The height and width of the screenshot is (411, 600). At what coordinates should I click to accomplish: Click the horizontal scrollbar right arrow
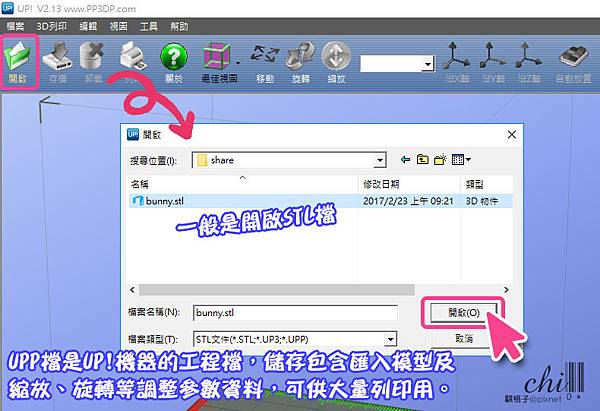506,290
